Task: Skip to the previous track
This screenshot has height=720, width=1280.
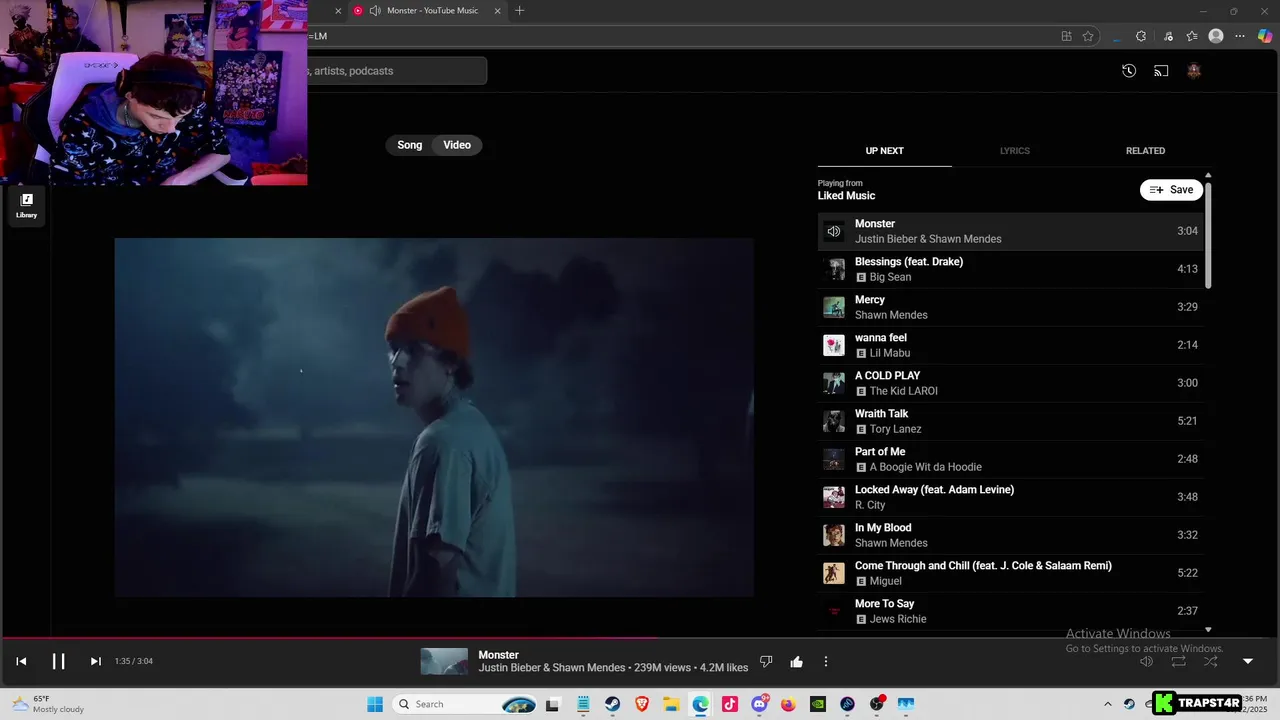Action: 21,661
